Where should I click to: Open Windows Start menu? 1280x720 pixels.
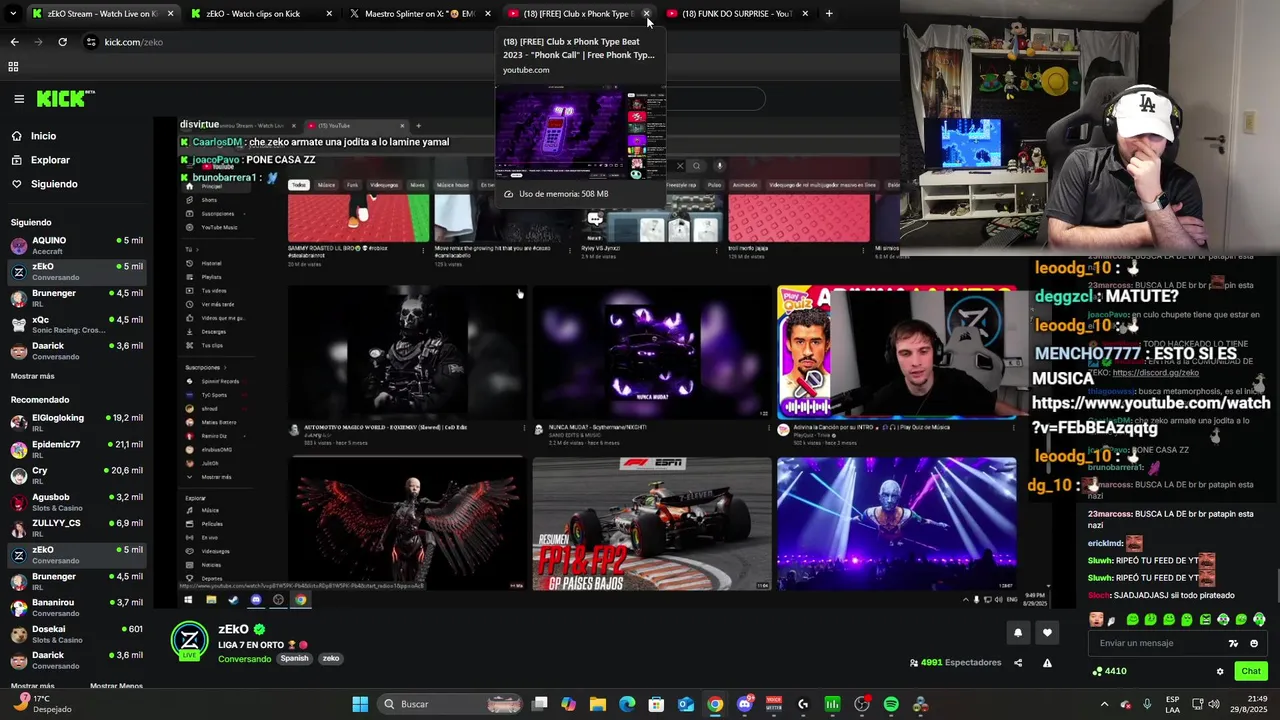pyautogui.click(x=360, y=704)
